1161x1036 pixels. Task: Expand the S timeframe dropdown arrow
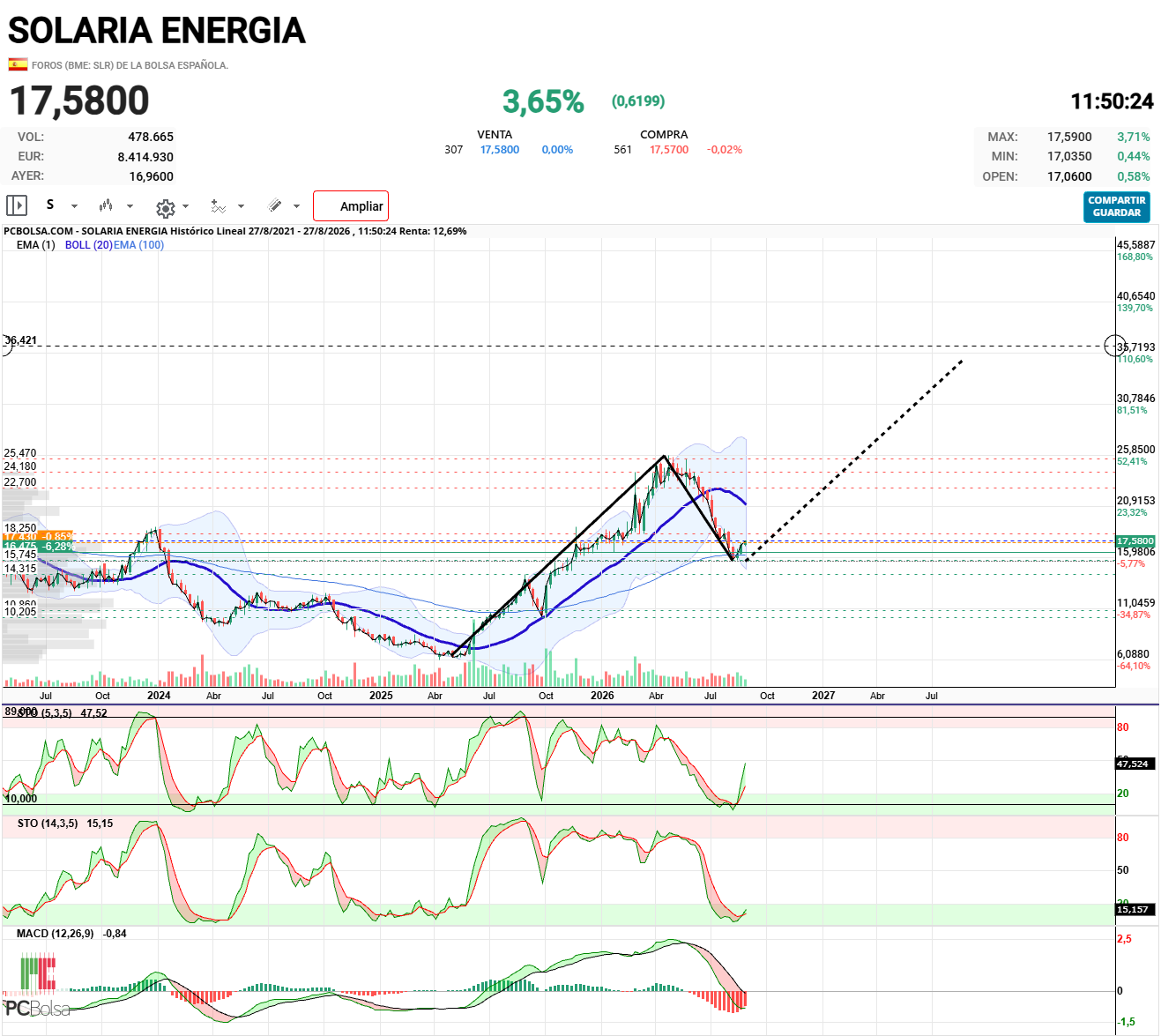(74, 206)
